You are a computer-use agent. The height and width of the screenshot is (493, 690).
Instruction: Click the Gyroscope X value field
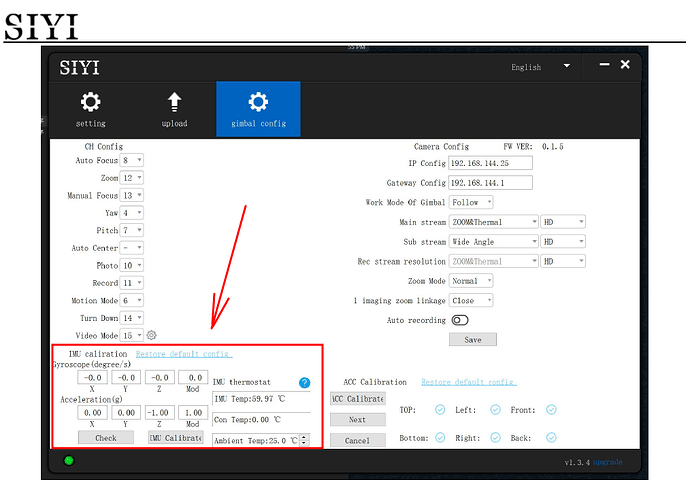(92, 377)
